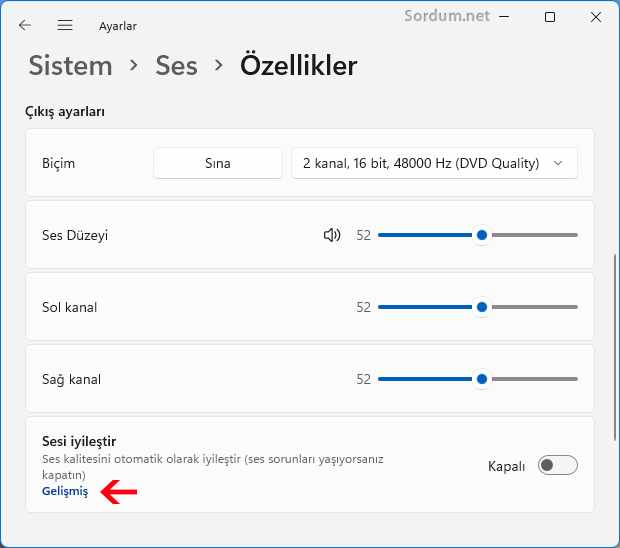
Task: Open the audio format dropdown (48000 Hz)
Action: (x=434, y=163)
